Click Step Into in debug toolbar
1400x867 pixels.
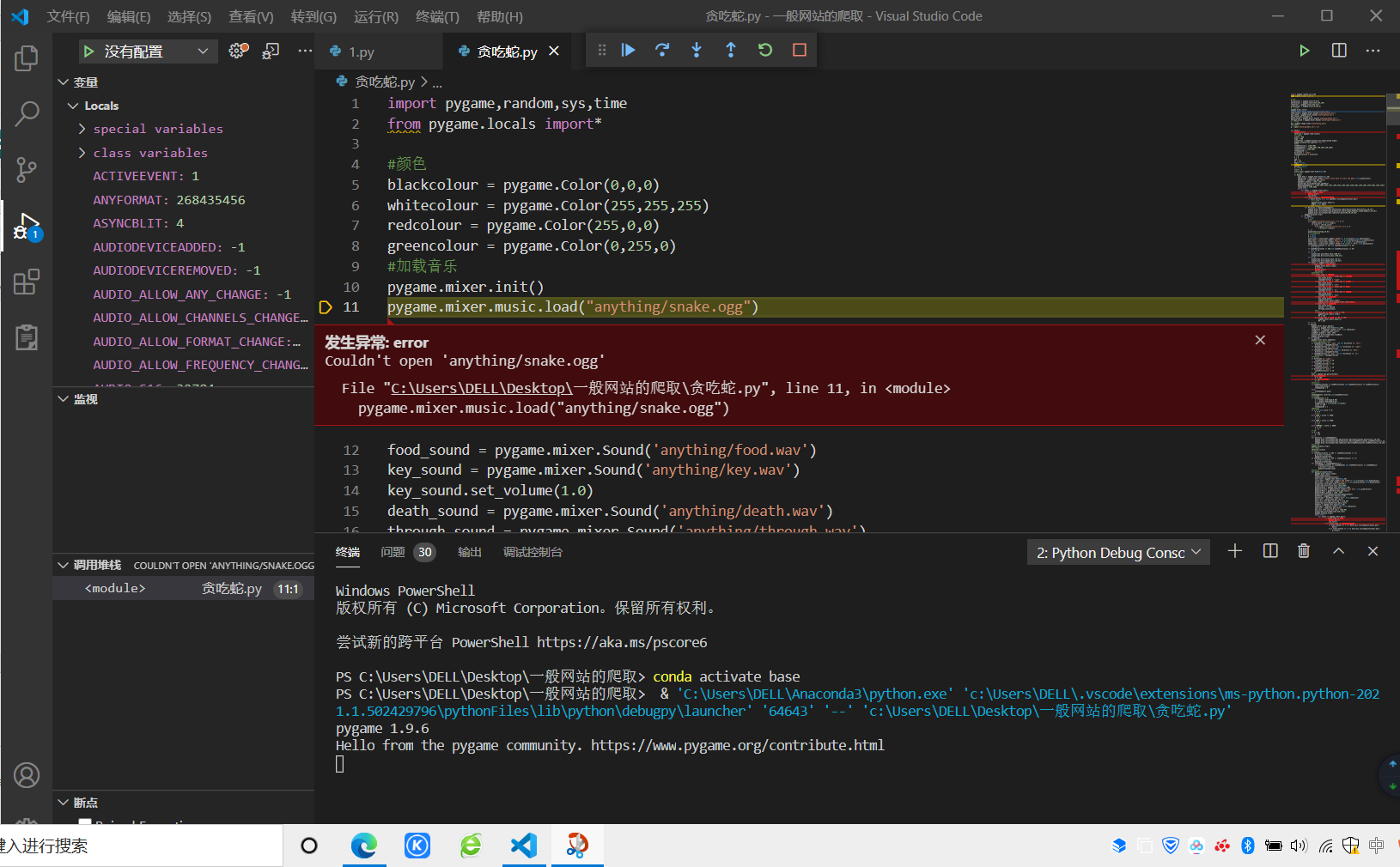697,50
